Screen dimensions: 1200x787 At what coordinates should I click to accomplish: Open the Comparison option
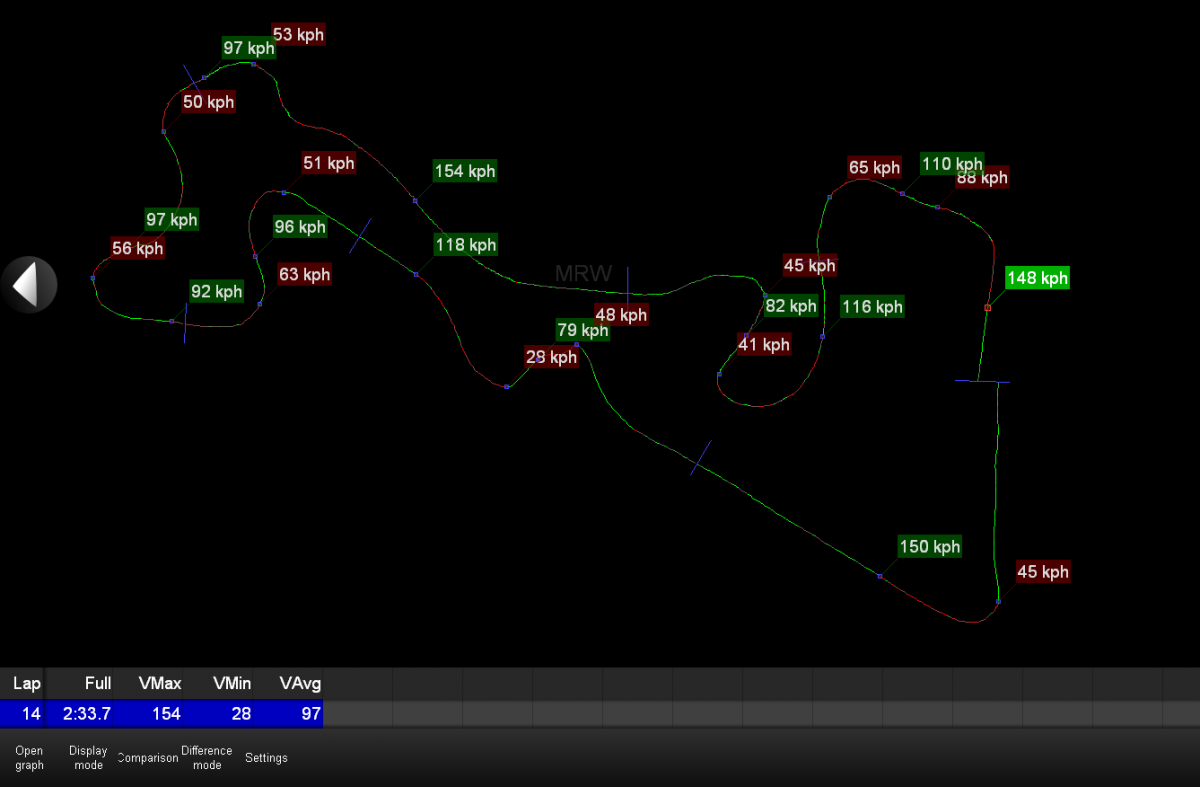[x=148, y=758]
